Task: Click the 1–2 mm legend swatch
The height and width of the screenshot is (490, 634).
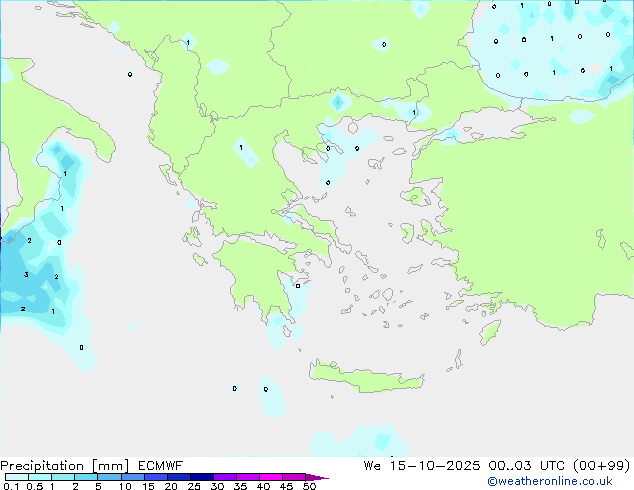Action: [63, 477]
